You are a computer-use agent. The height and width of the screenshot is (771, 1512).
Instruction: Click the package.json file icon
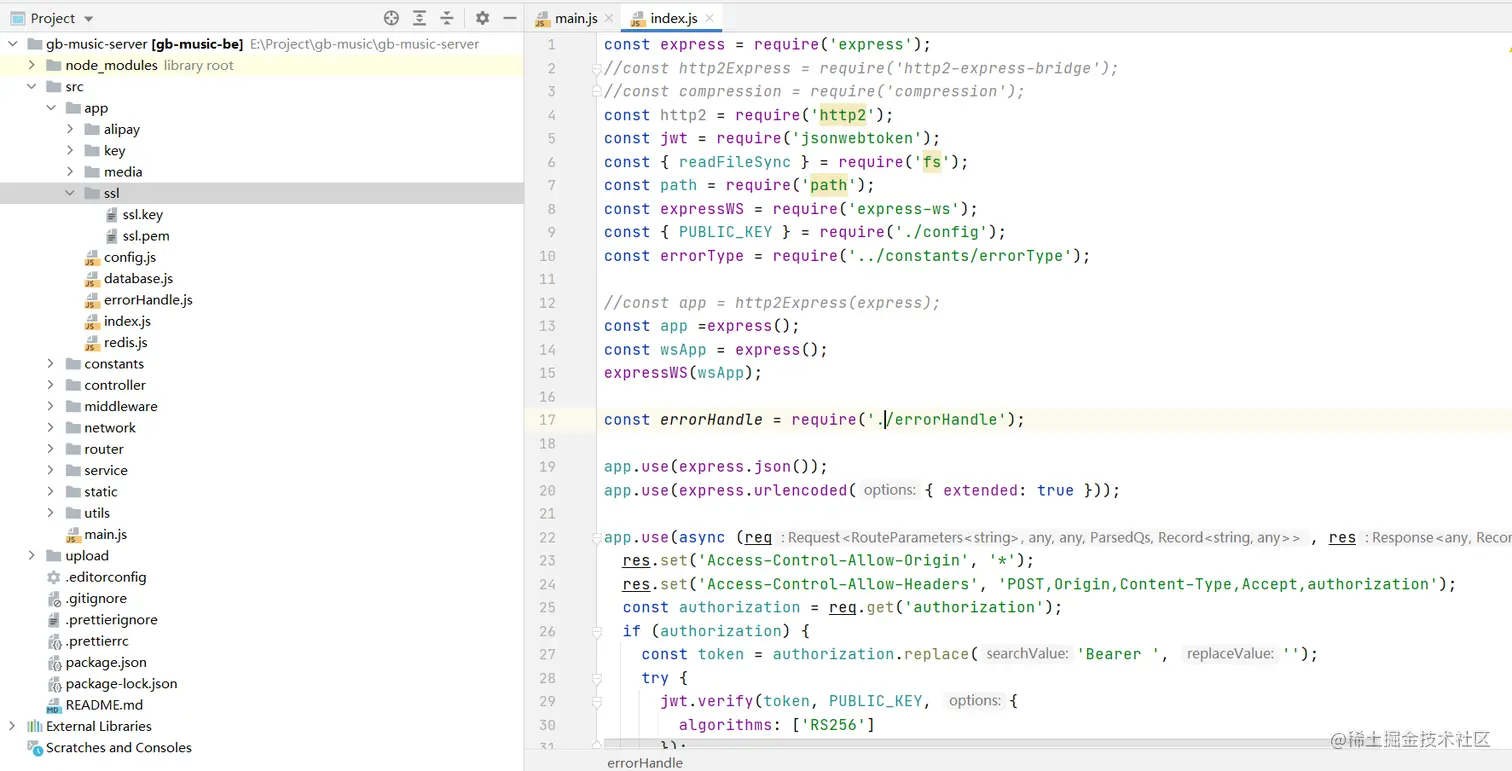point(54,663)
